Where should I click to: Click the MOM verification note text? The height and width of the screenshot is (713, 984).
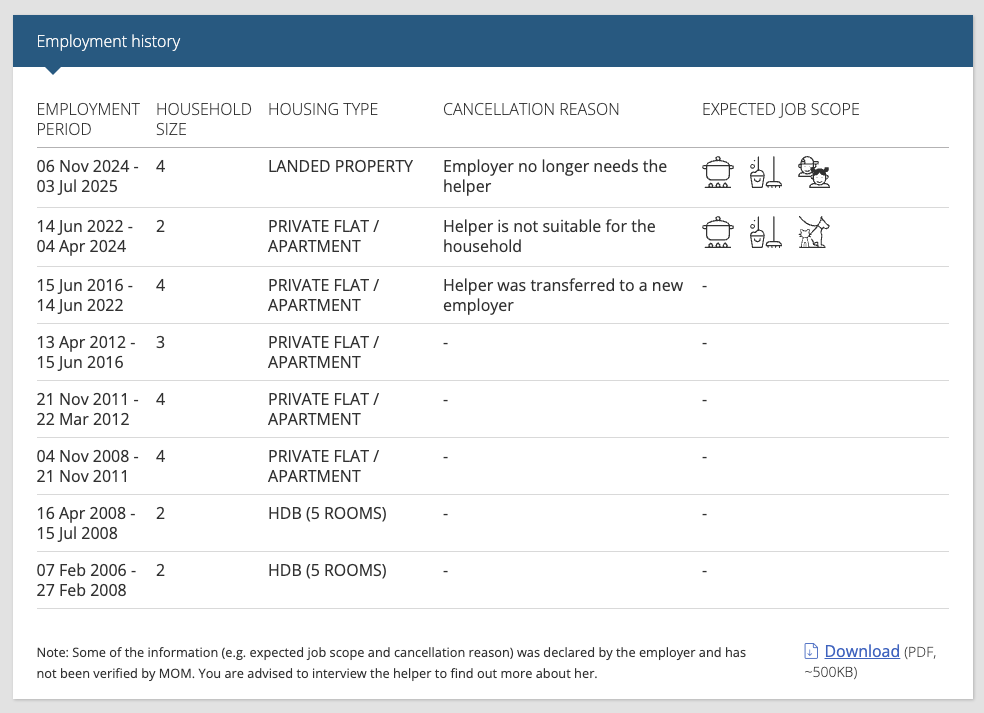tap(391, 663)
